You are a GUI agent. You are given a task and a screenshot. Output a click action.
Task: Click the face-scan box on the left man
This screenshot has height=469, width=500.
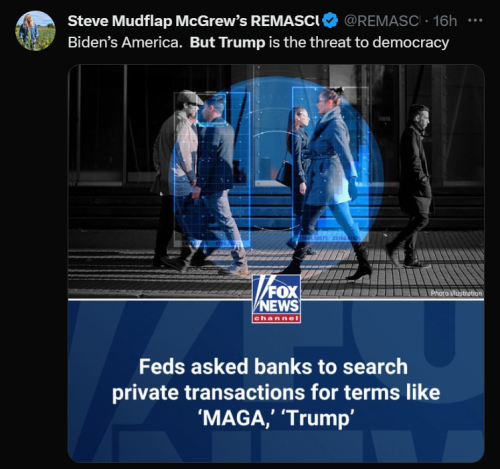[212, 109]
